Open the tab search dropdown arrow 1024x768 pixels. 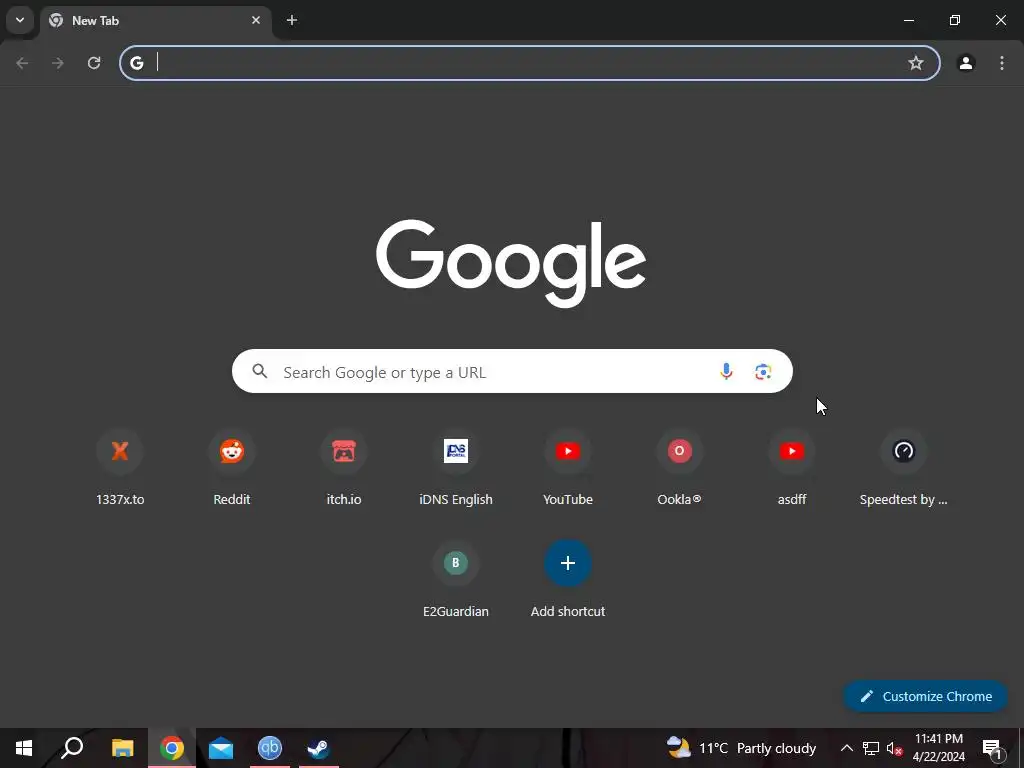click(x=20, y=20)
